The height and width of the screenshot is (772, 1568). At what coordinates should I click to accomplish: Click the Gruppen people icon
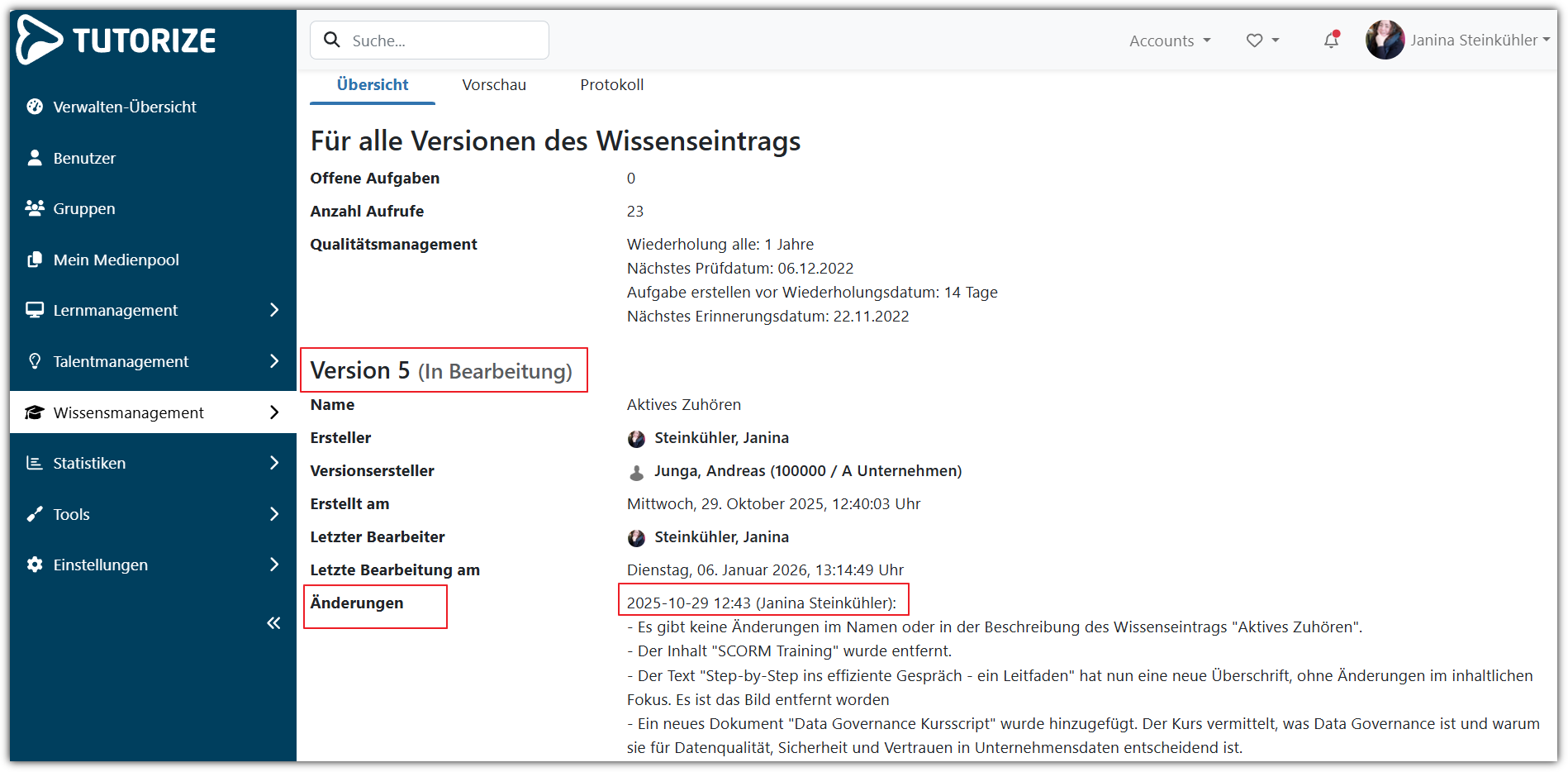click(35, 208)
